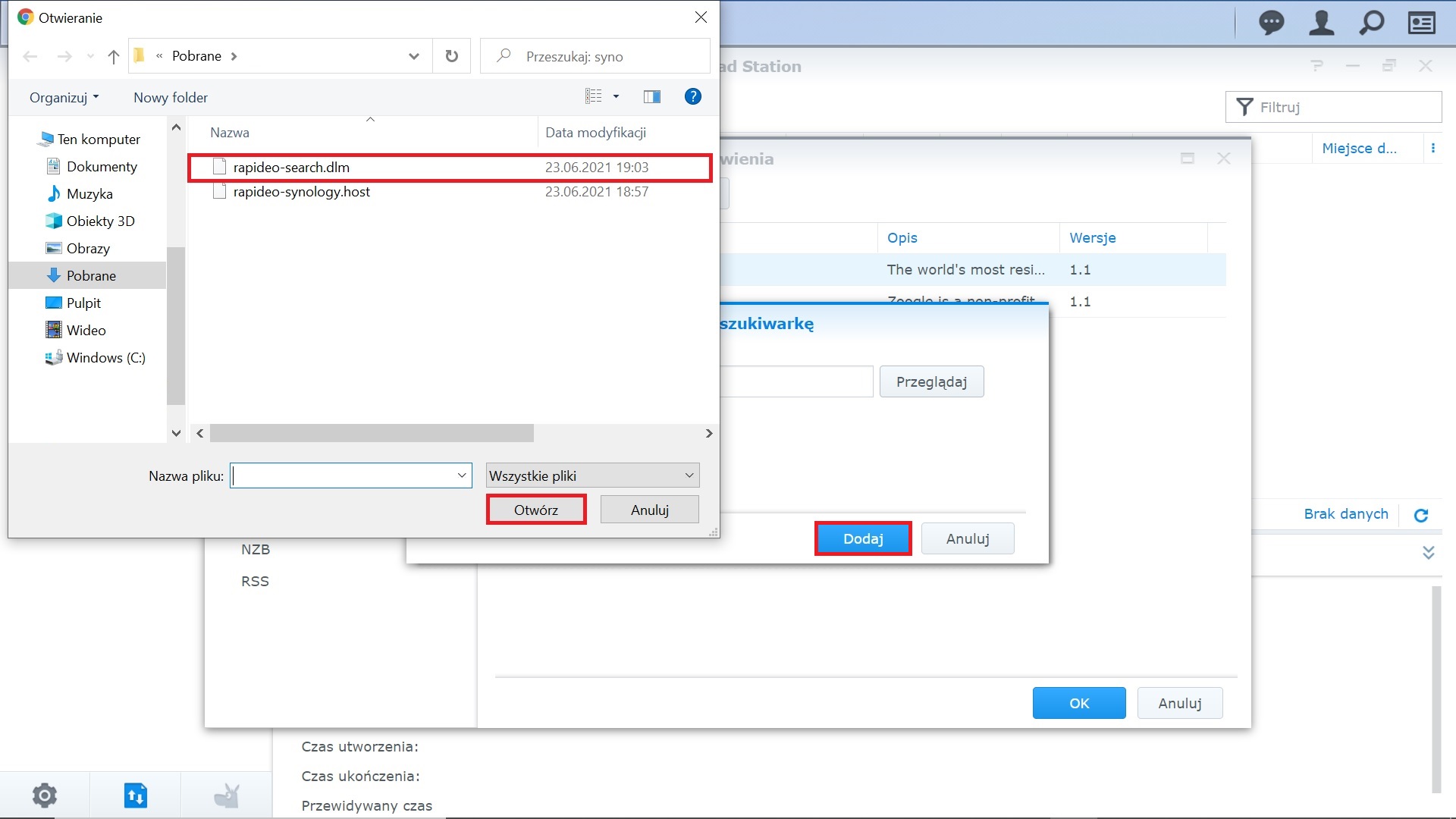Image resolution: width=1456 pixels, height=819 pixels.
Task: Sort files by Nazwa column
Action: [229, 133]
